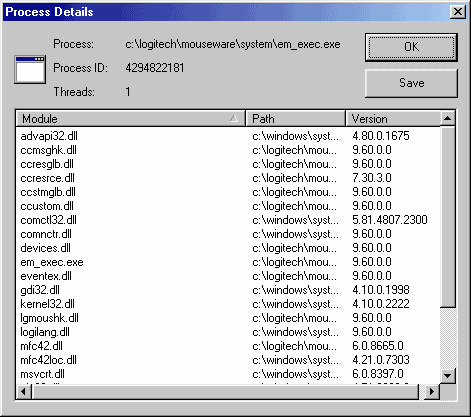Sort list by Module column header

point(131,119)
